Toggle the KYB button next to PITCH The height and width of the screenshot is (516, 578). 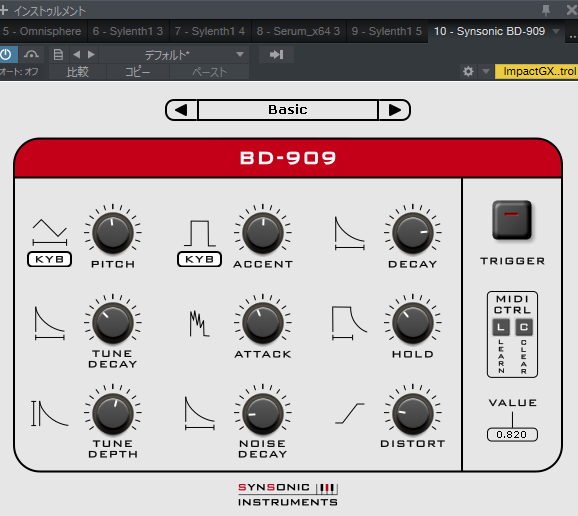[x=49, y=259]
